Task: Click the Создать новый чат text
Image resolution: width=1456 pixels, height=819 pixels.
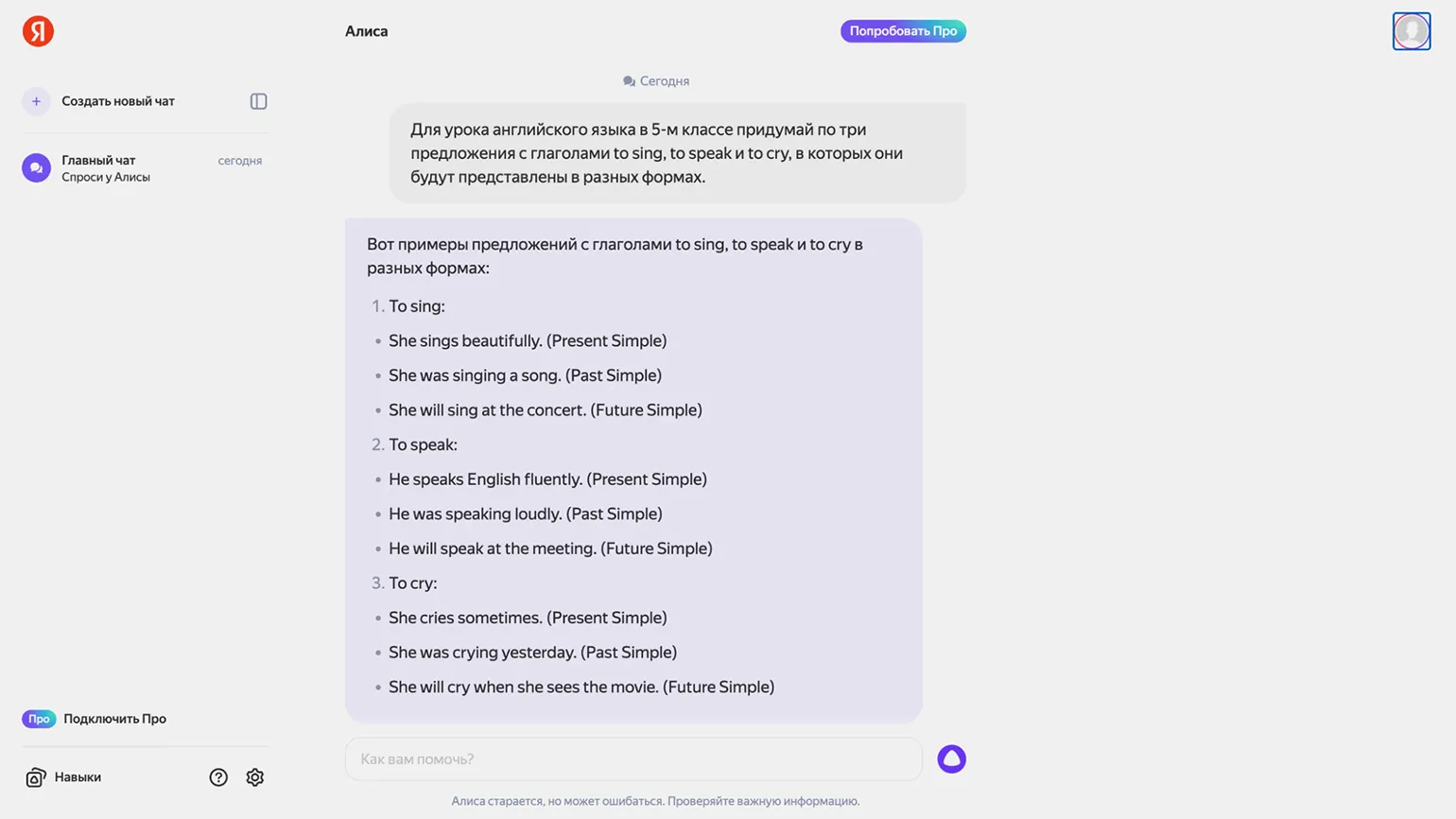Action: [x=118, y=101]
